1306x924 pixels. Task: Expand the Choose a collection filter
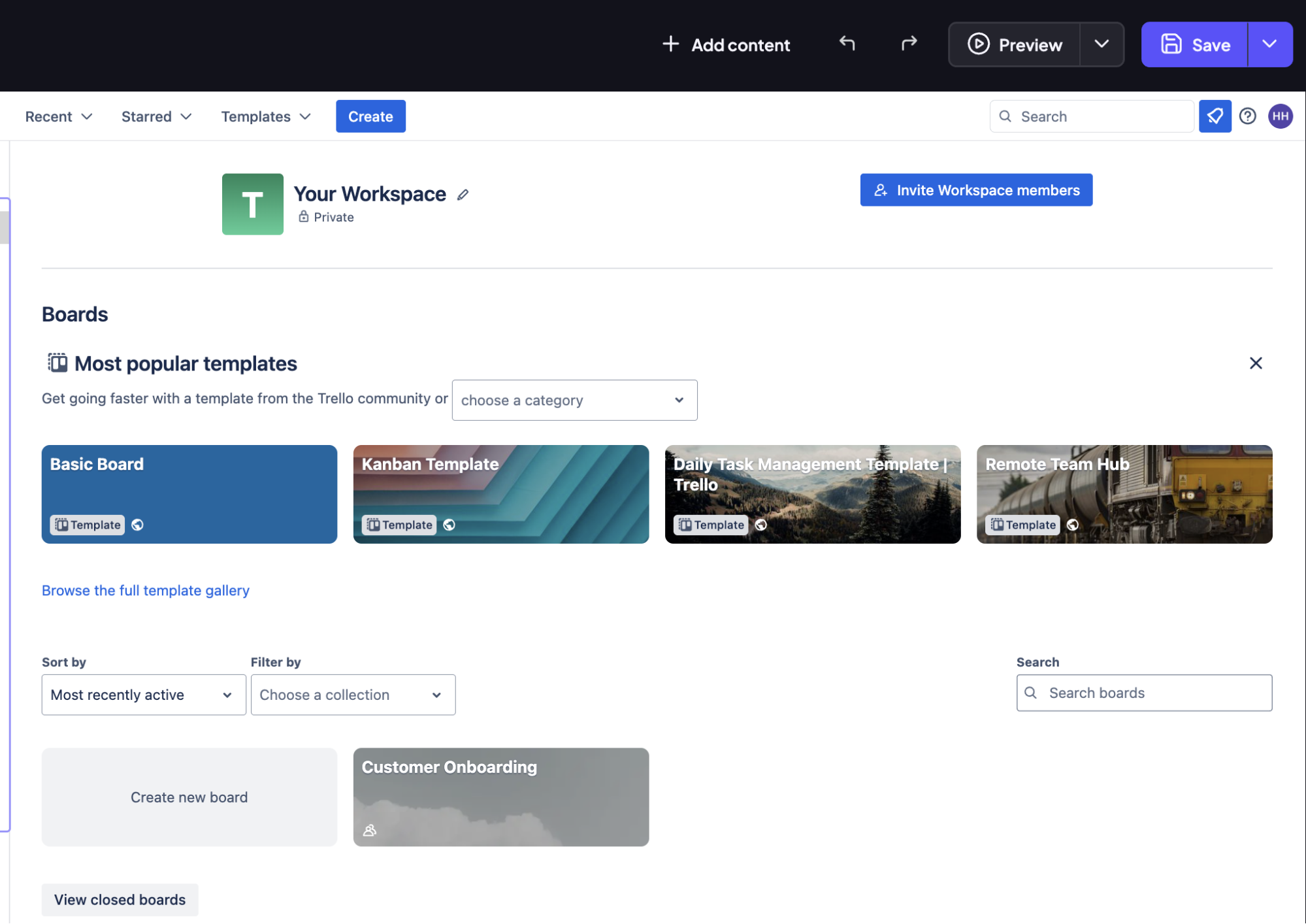point(352,695)
